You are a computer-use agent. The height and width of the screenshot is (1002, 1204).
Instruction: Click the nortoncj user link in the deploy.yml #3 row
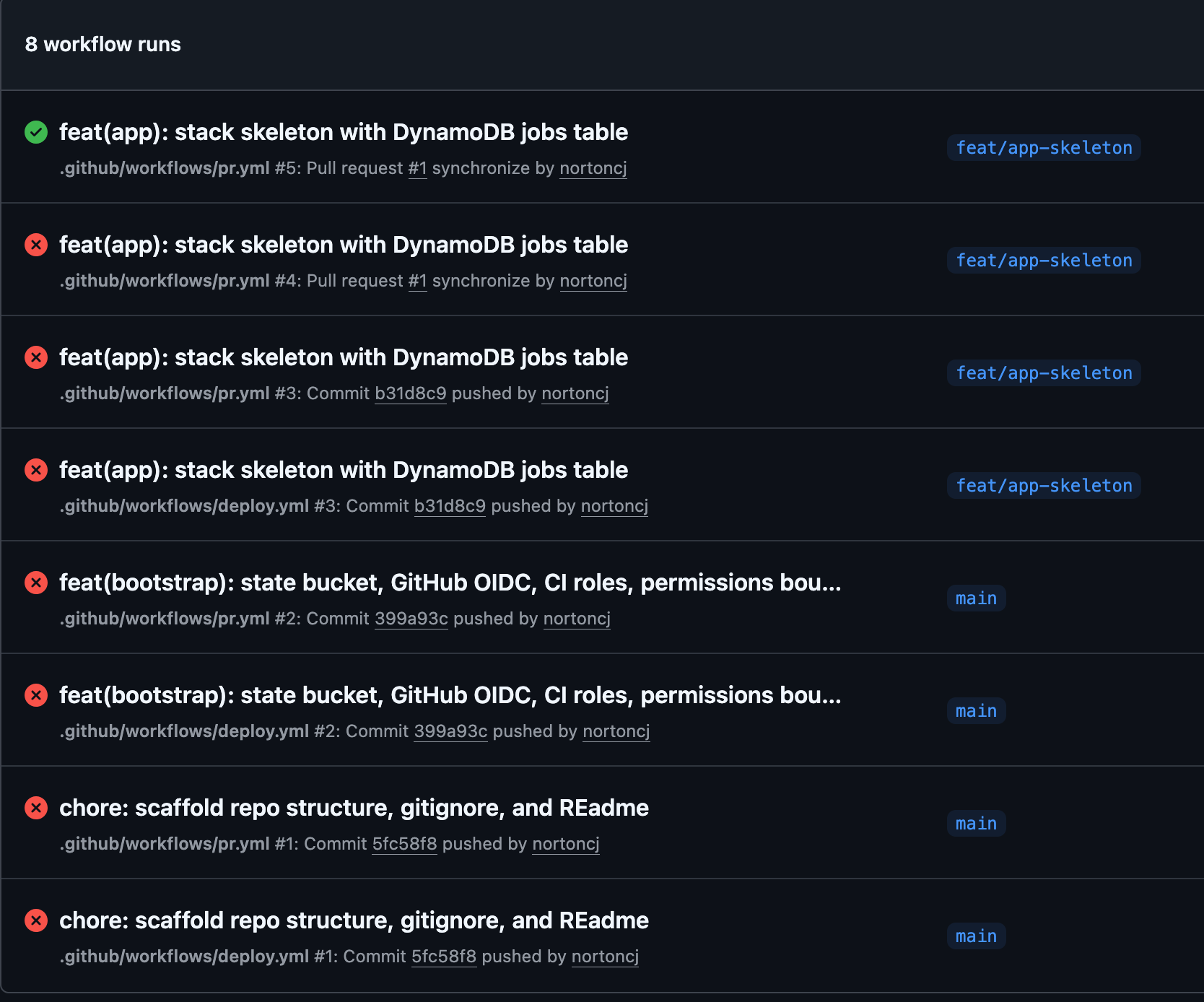click(614, 506)
